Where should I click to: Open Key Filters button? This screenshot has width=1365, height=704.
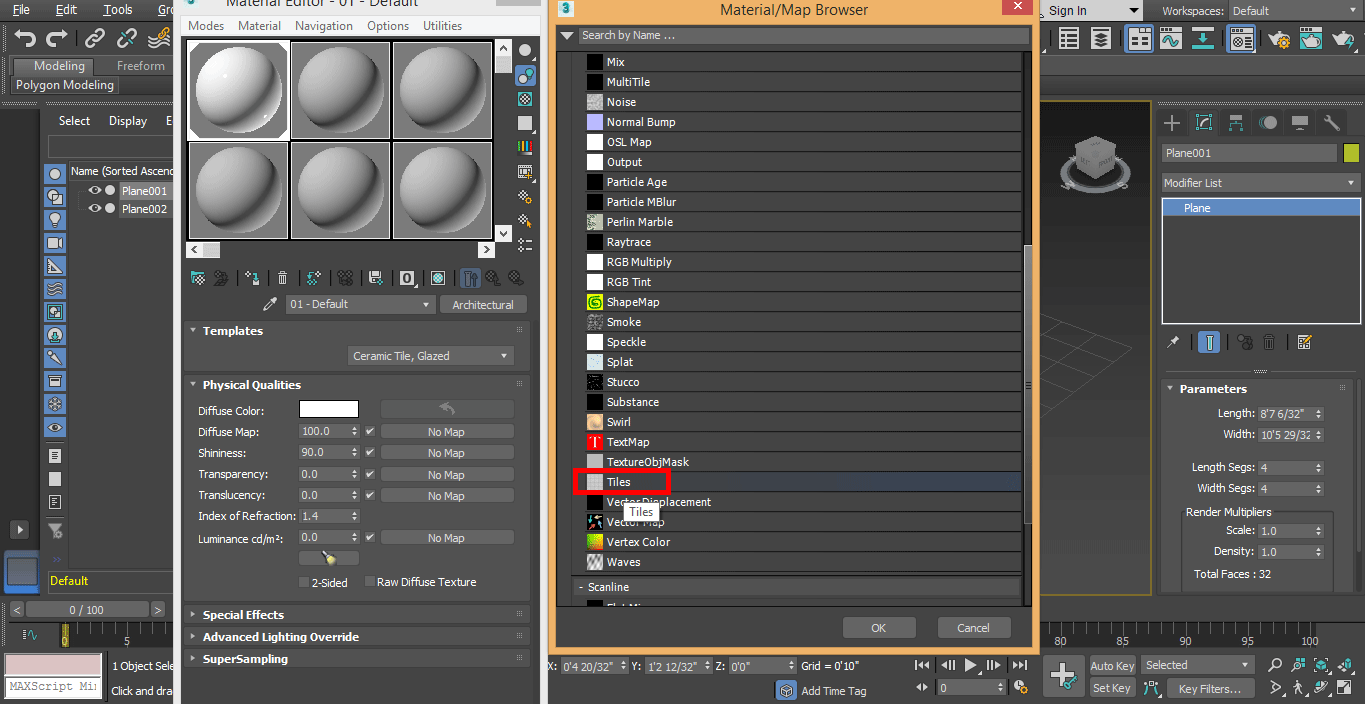pyautogui.click(x=1210, y=688)
